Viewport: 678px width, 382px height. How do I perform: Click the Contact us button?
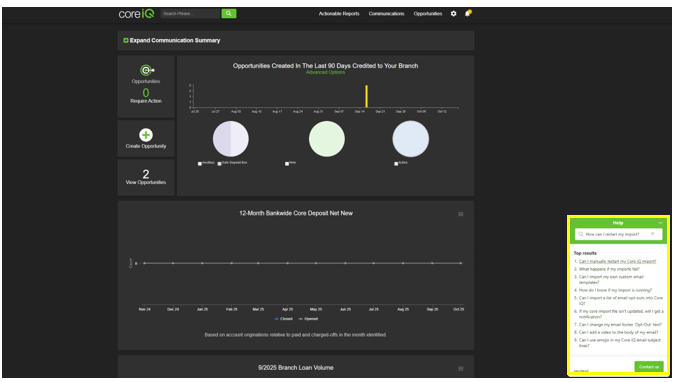pos(649,366)
